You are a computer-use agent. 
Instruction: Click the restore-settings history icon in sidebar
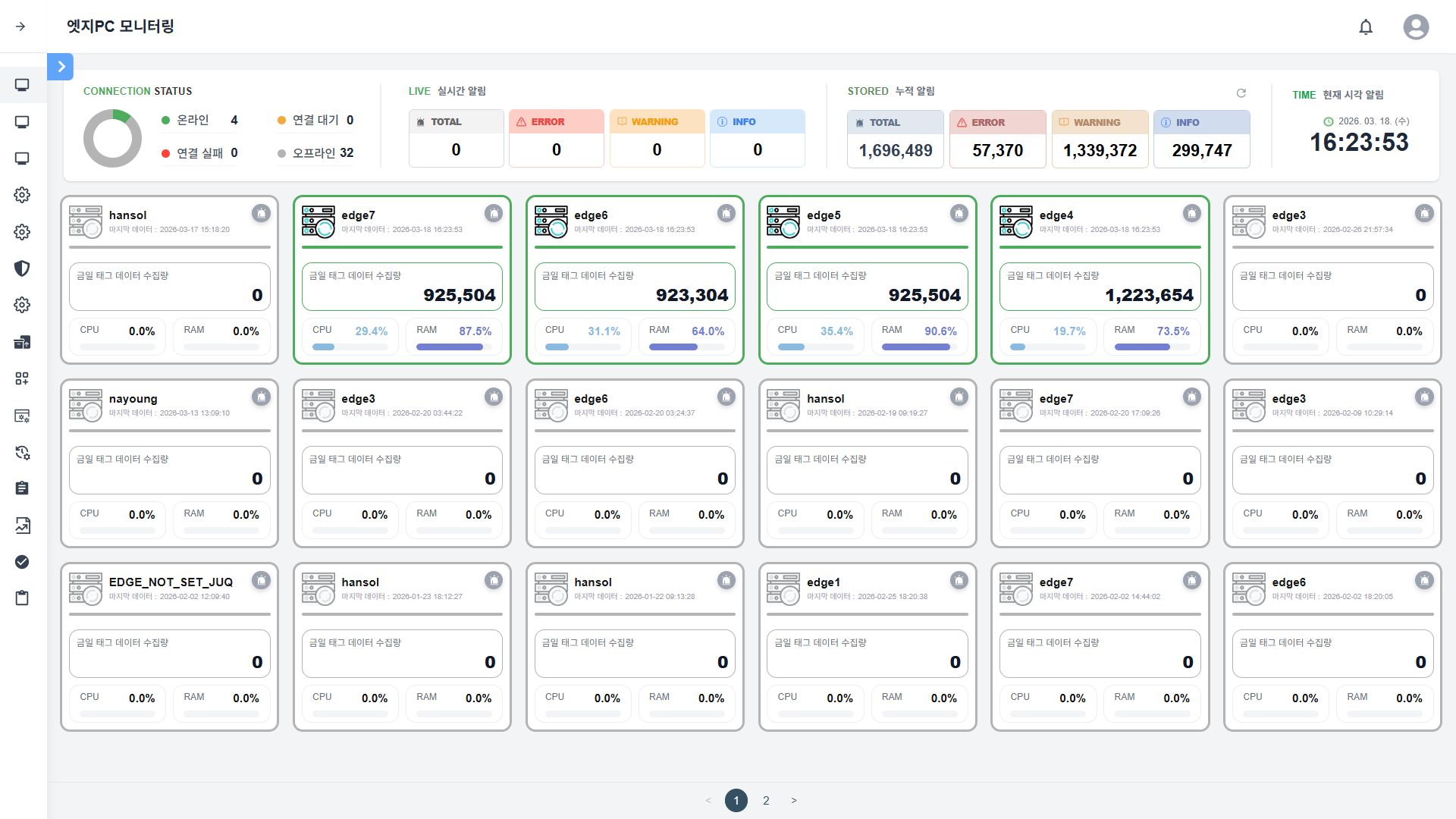[22, 453]
